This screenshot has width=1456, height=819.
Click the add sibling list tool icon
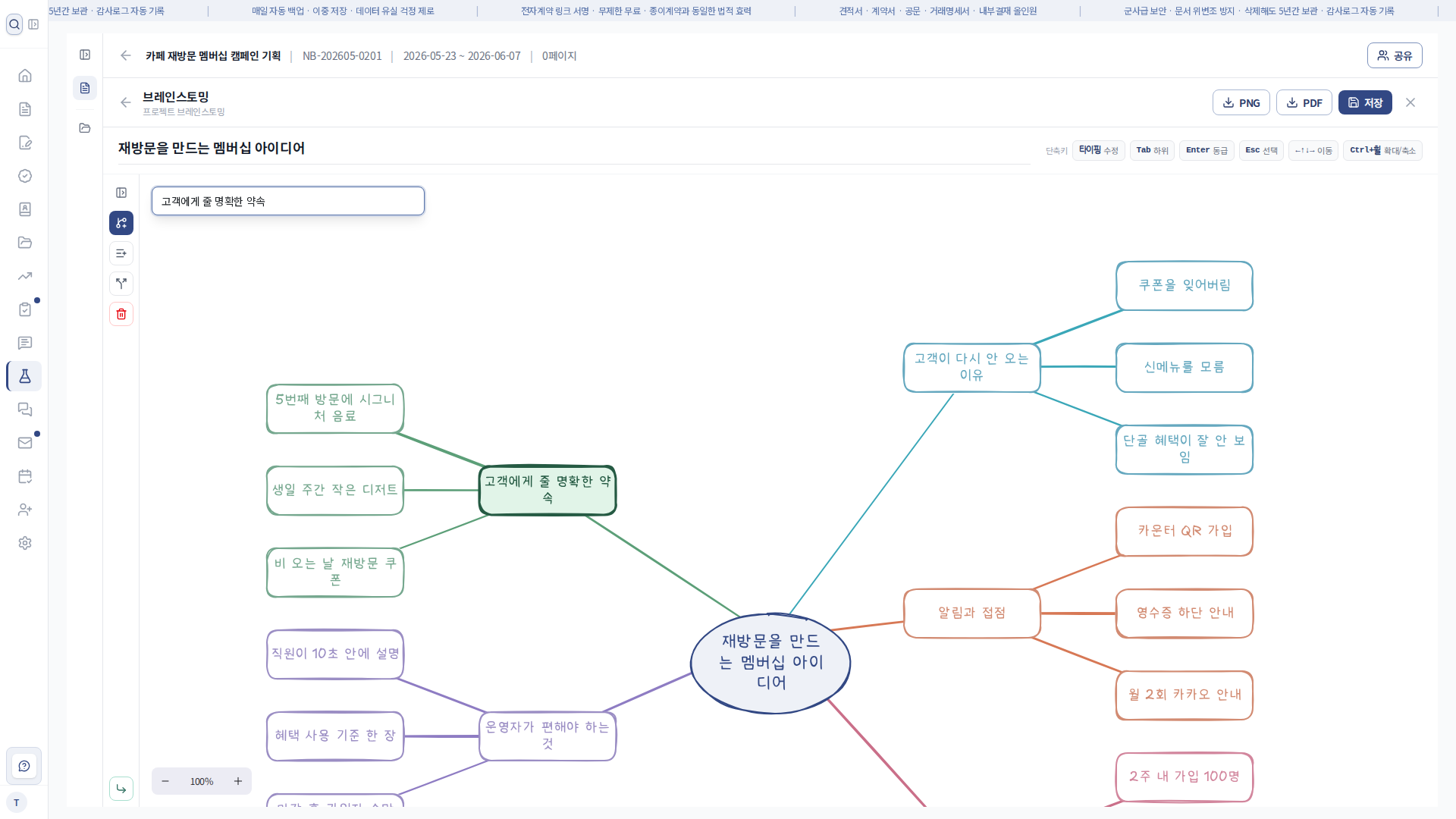pyautogui.click(x=121, y=253)
